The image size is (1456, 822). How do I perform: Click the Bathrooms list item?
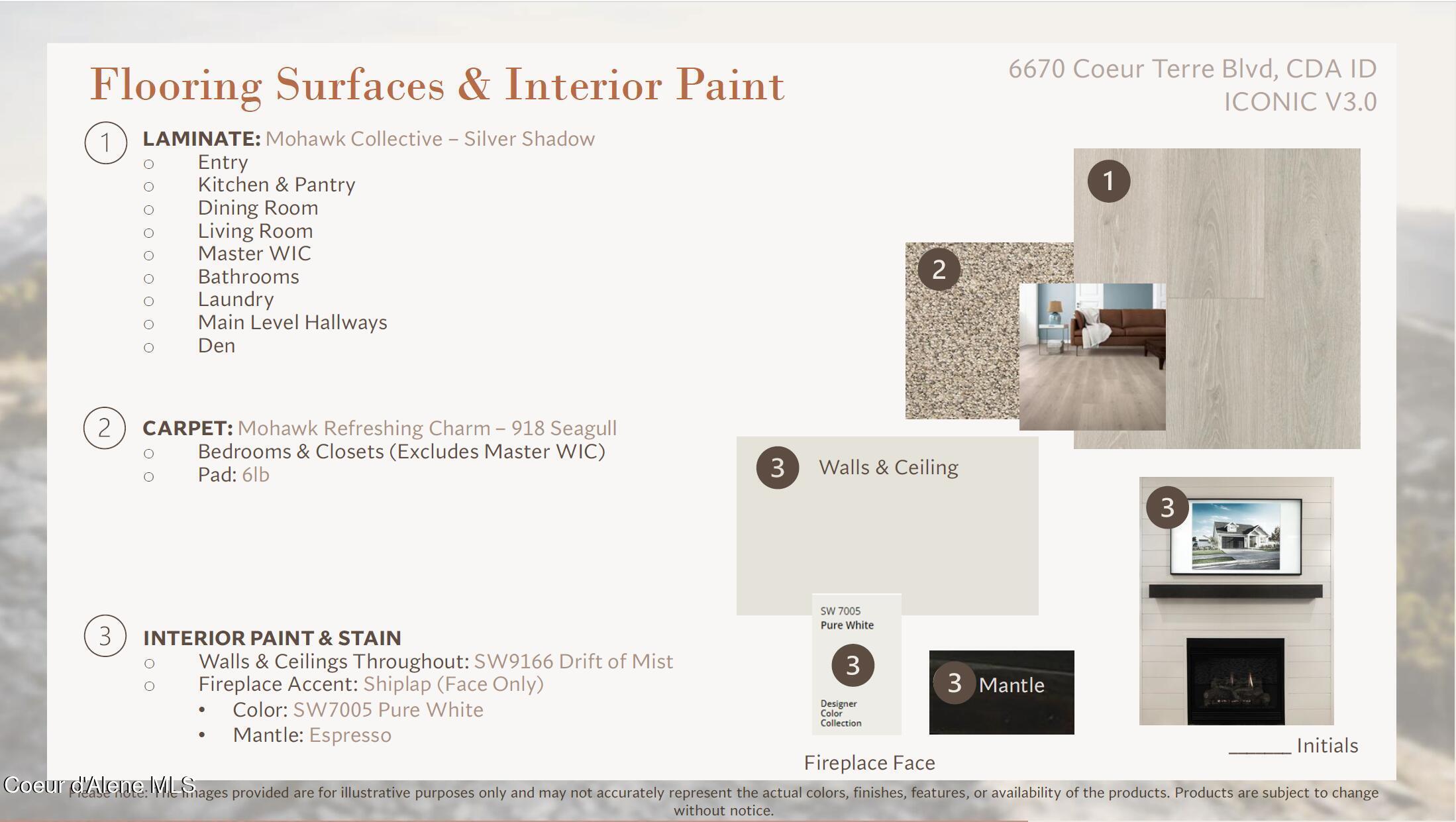(x=248, y=277)
